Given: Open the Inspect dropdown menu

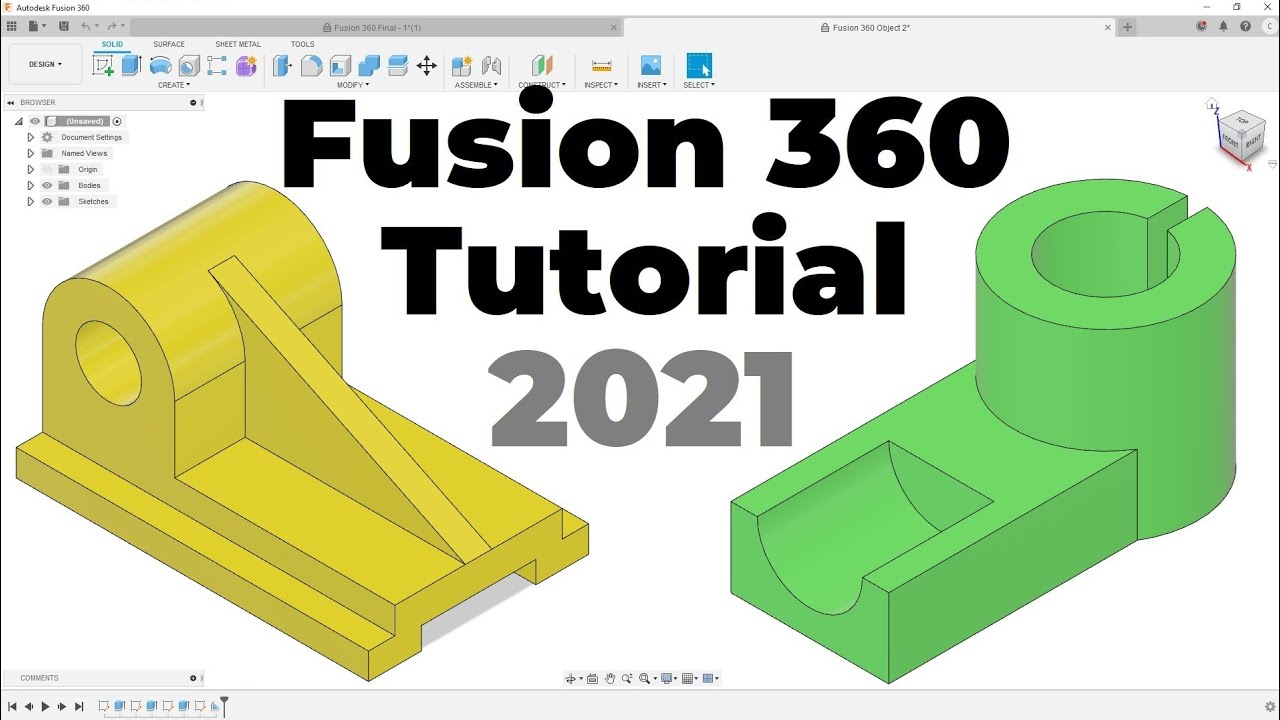Looking at the screenshot, I should pyautogui.click(x=601, y=85).
